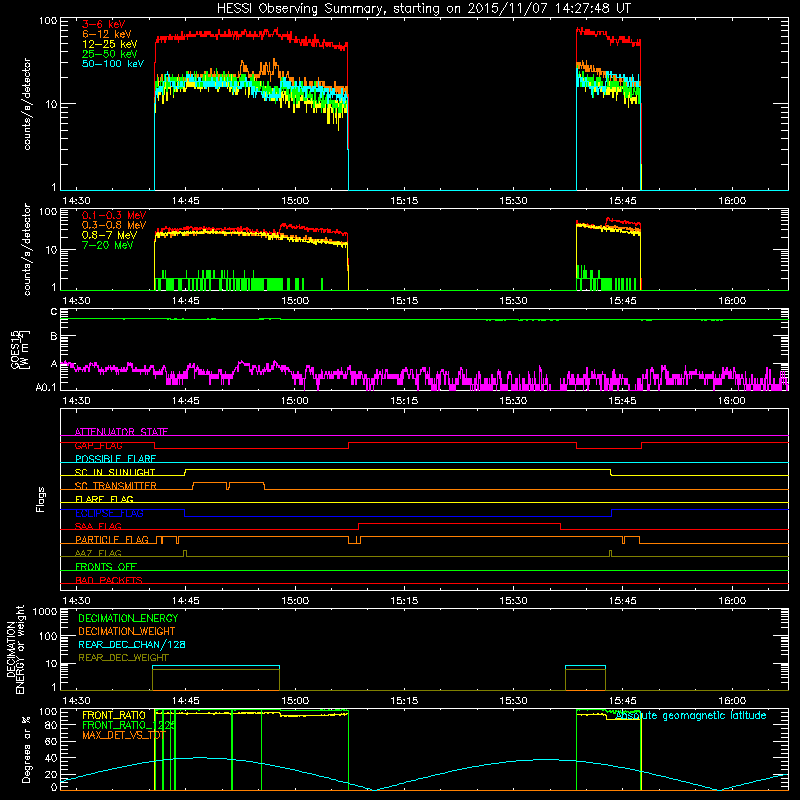800x800 pixels.
Task: Click the REAR_DEC_WEIGHT legend label
Action: click(x=123, y=658)
